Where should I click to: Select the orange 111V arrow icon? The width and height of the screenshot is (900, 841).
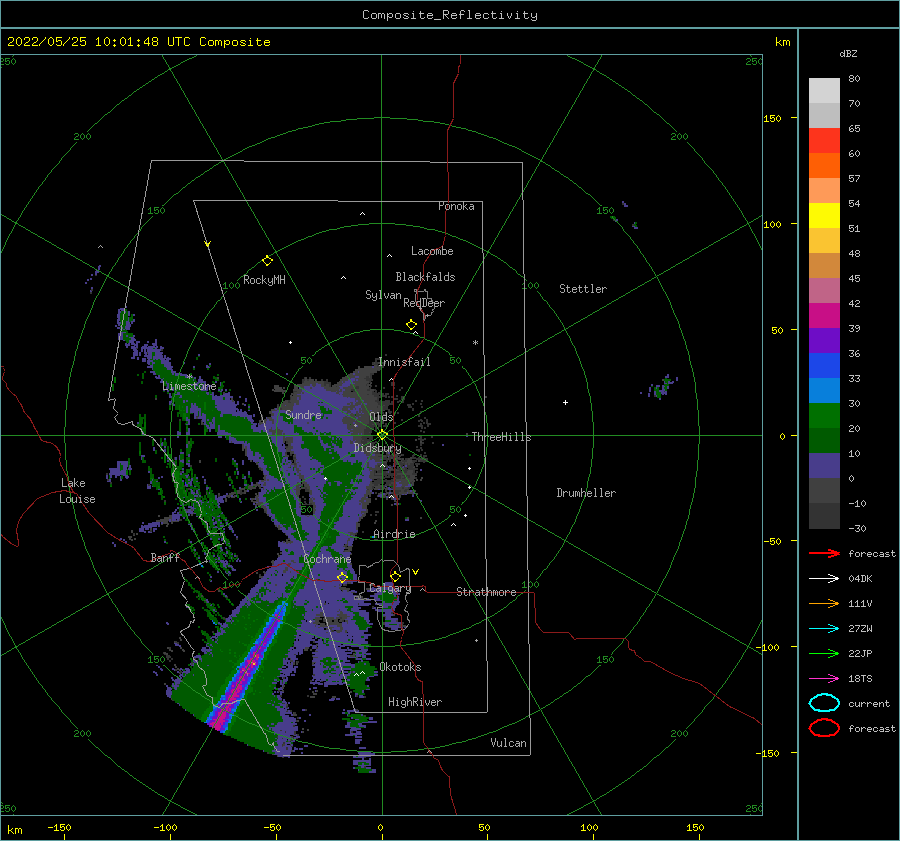pos(824,603)
